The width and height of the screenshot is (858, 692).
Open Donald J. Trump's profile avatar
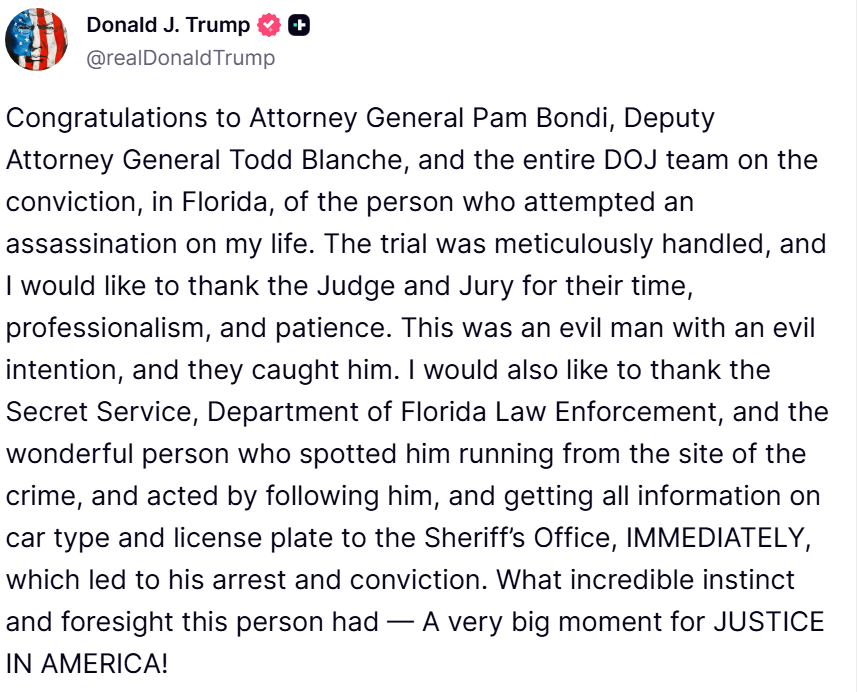(36, 39)
